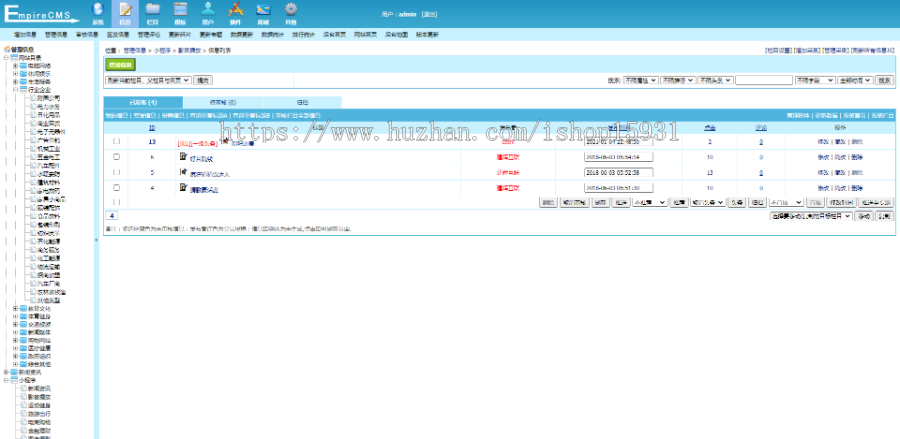900x439 pixels.
Task: Open the 模板 (Template) icon in header
Action: click(x=180, y=11)
